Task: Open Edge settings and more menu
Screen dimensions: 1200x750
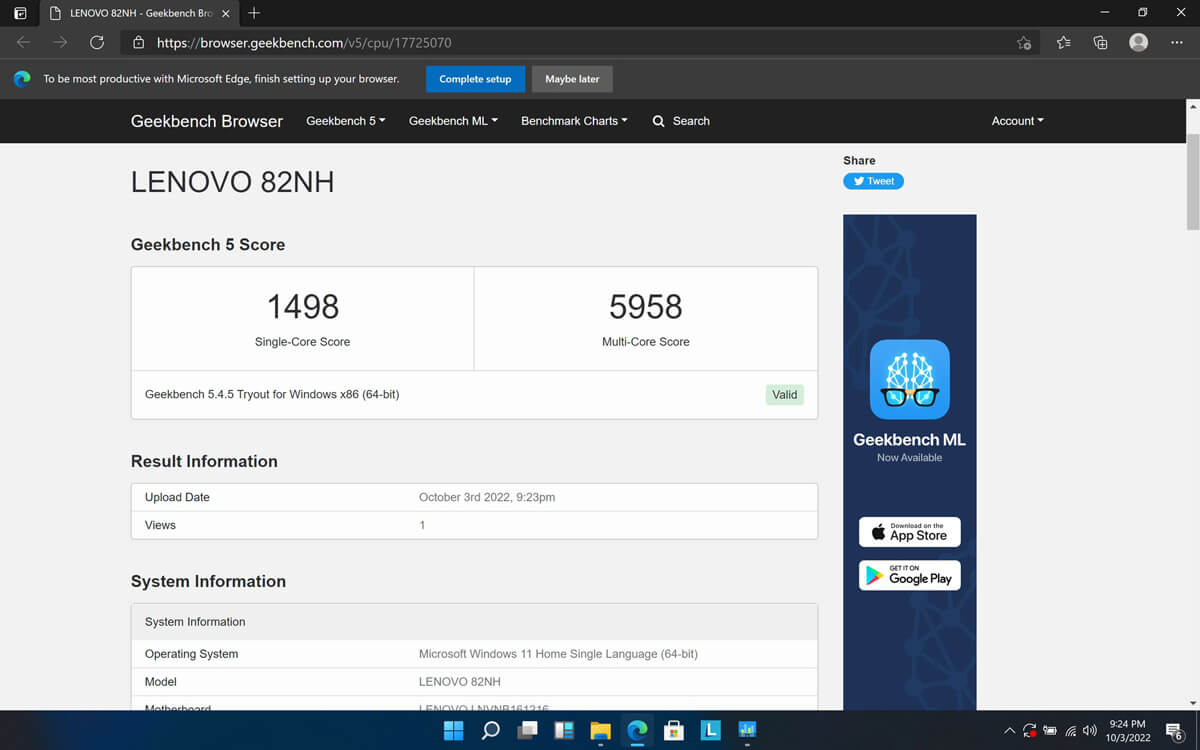Action: coord(1176,43)
